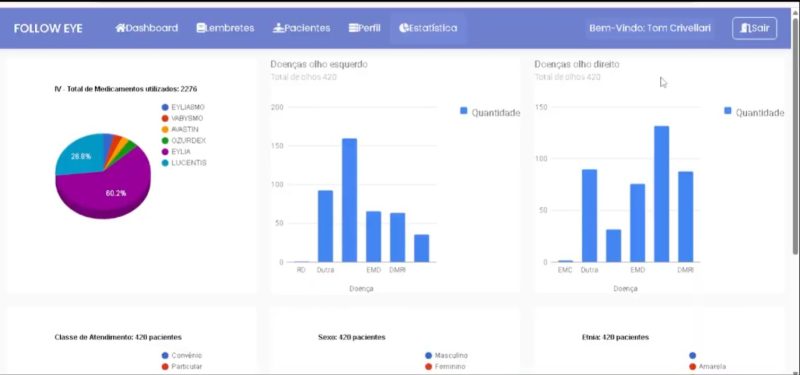Select the Estatística menu item
This screenshot has width=800, height=375.
pyautogui.click(x=428, y=28)
